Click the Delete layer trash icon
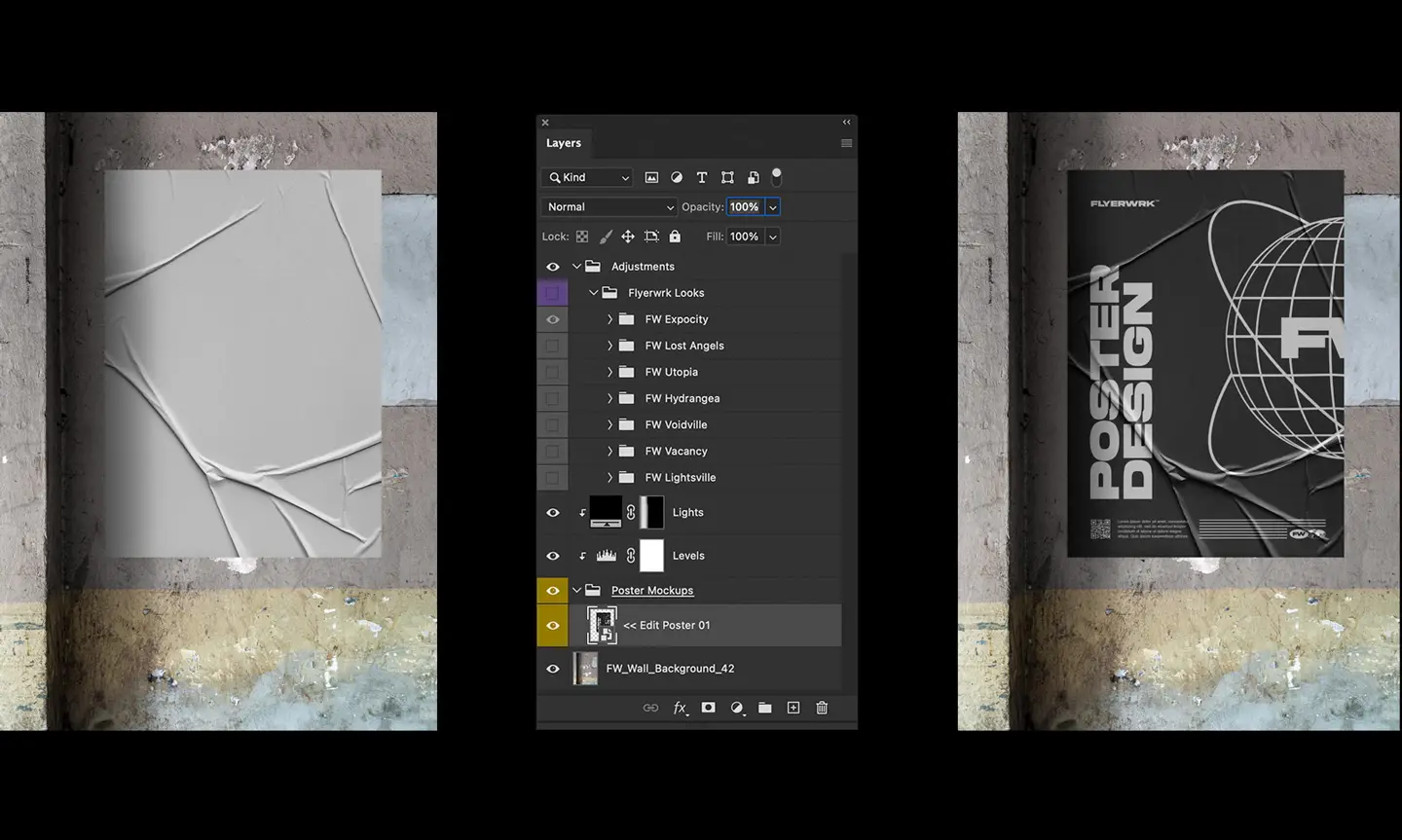The width and height of the screenshot is (1402, 840). pos(821,708)
